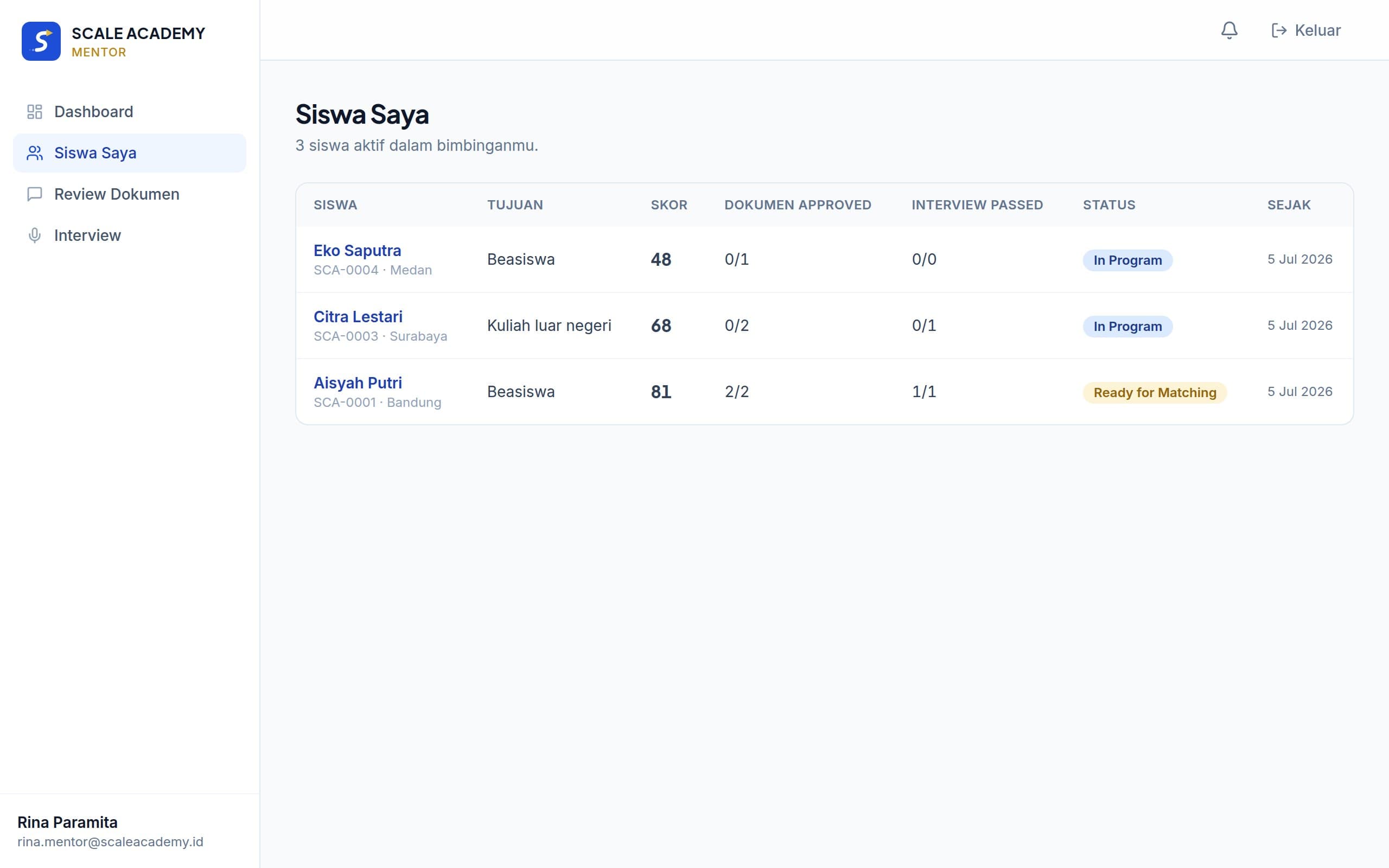Click the INTERVIEW PASSED column header

[x=977, y=205]
